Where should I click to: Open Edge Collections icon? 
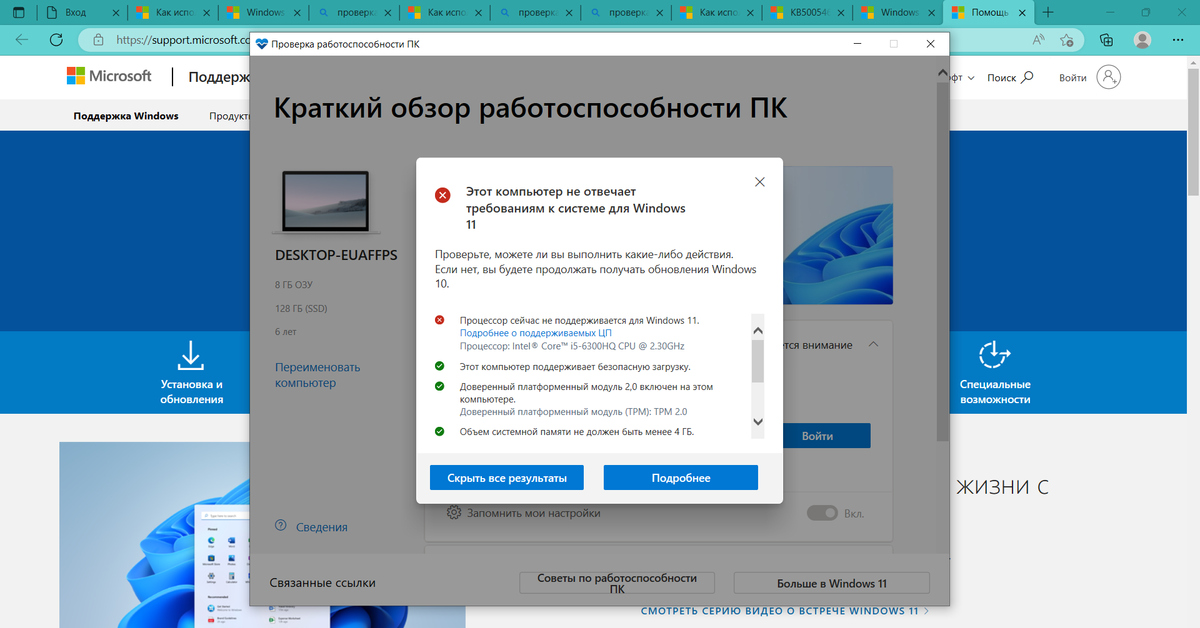1106,41
